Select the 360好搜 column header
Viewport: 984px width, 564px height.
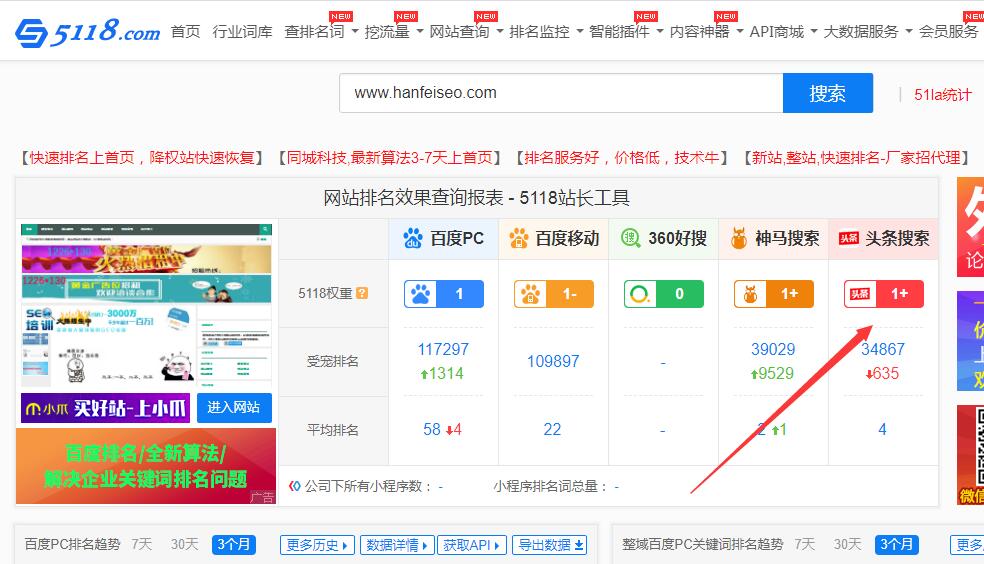663,238
